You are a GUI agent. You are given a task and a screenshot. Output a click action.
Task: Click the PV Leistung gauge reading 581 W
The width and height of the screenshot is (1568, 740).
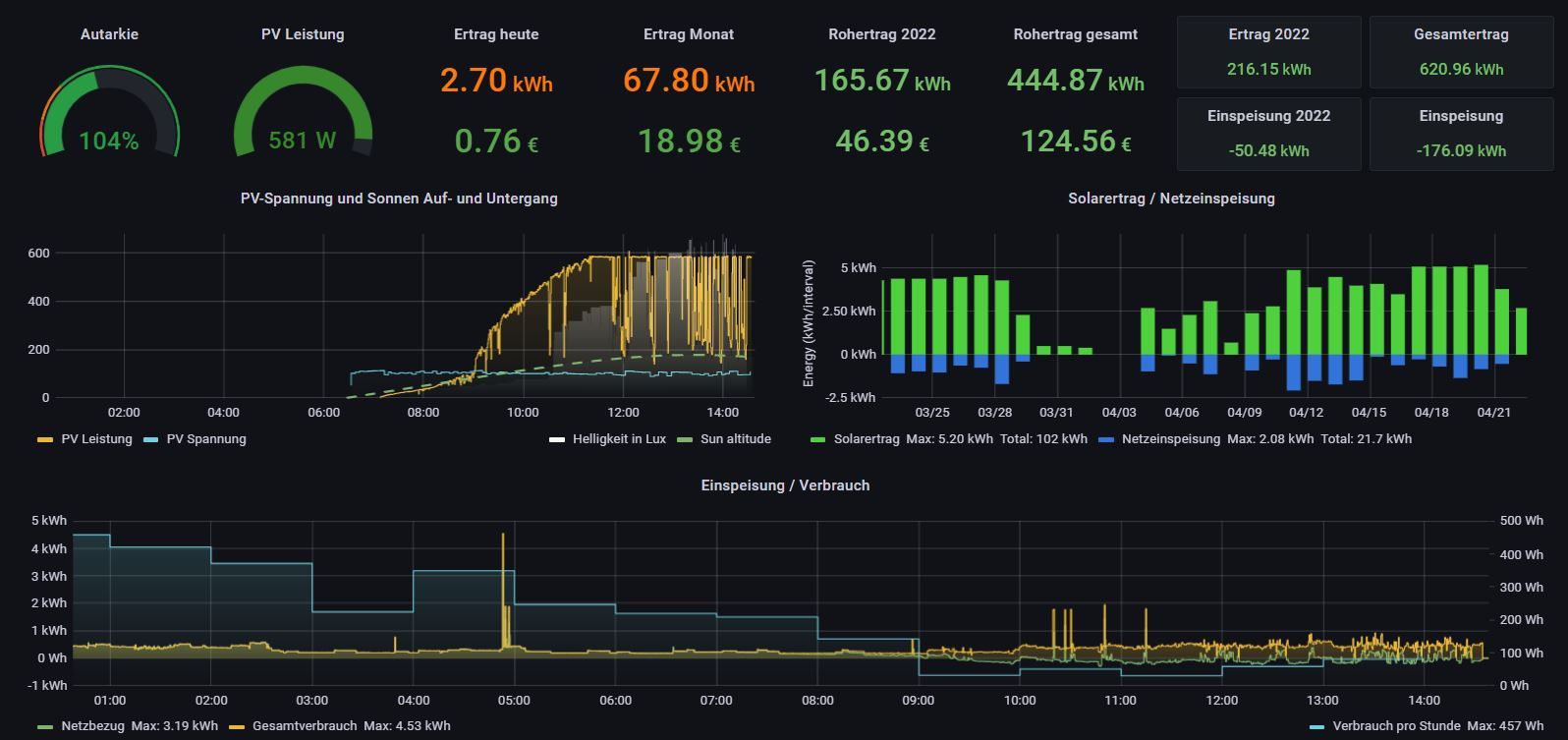303,142
